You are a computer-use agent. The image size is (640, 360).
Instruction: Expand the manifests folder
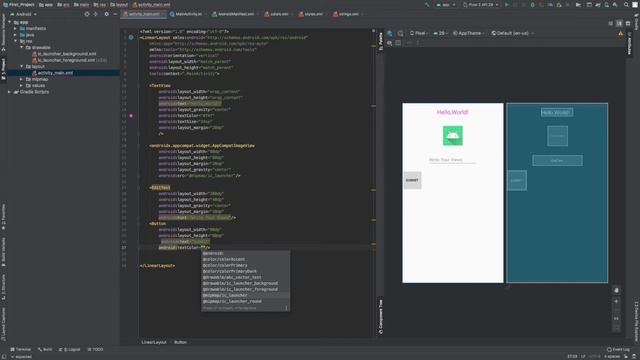pos(16,29)
